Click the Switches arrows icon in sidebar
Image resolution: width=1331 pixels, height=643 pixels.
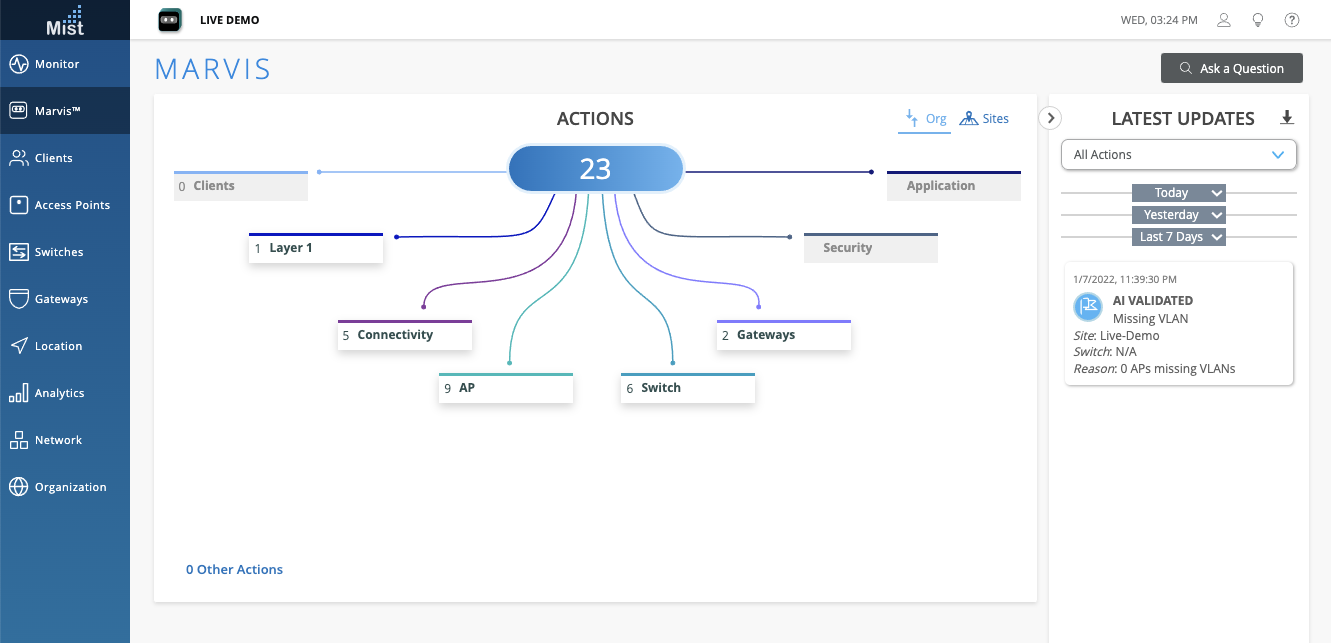18,252
